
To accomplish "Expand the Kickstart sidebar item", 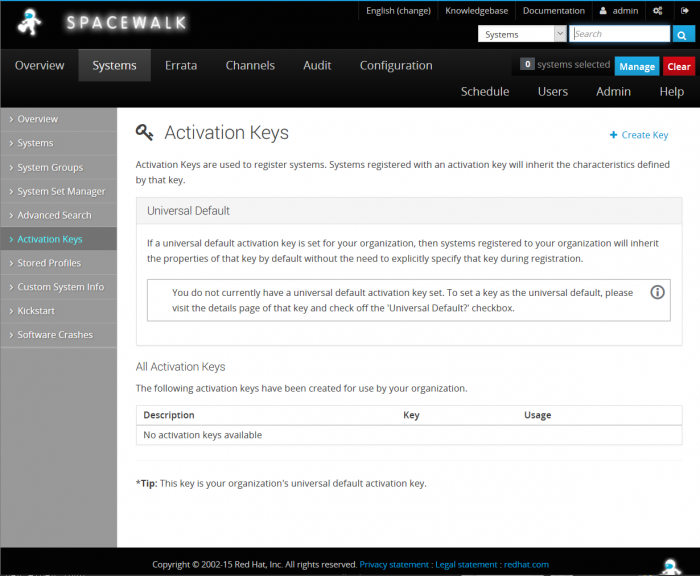I will pyautogui.click(x=36, y=311).
